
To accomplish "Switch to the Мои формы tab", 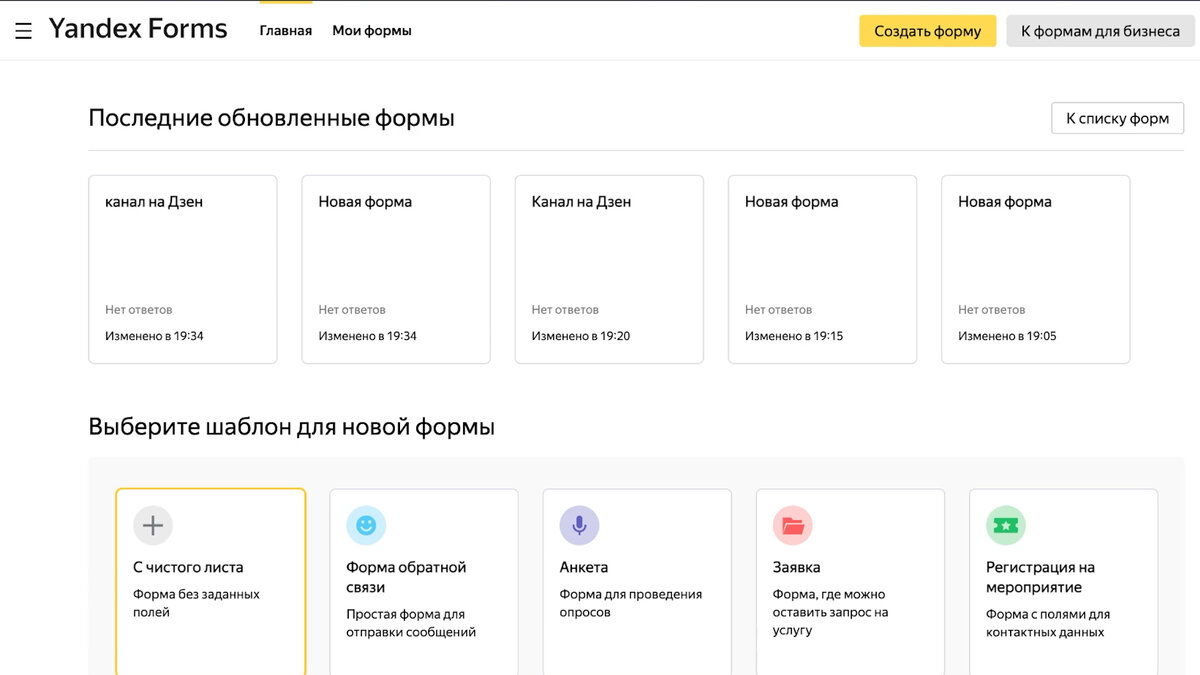I will (371, 30).
